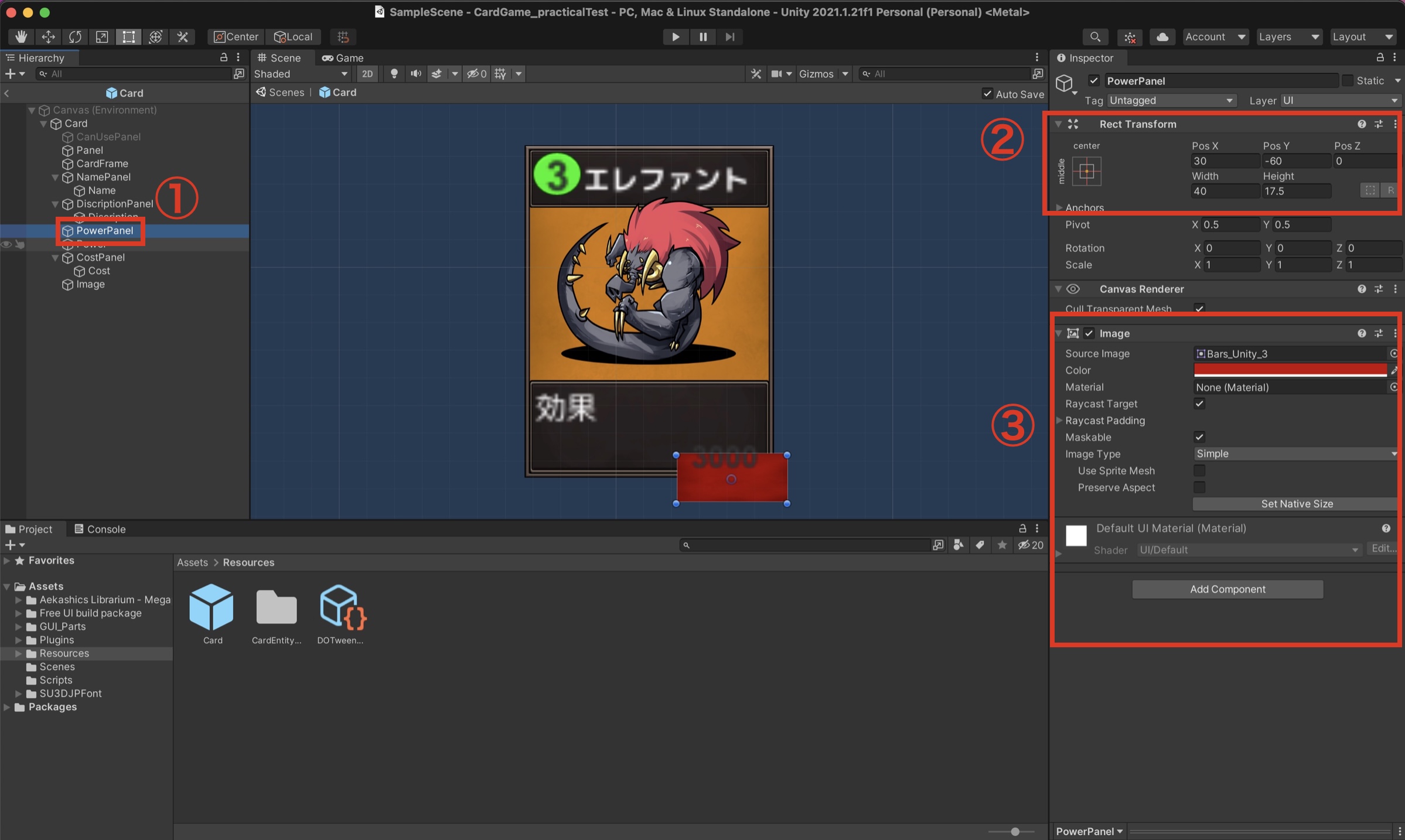Viewport: 1405px width, 840px height.
Task: Select the Card prefab asset thumbnail
Action: pos(212,607)
